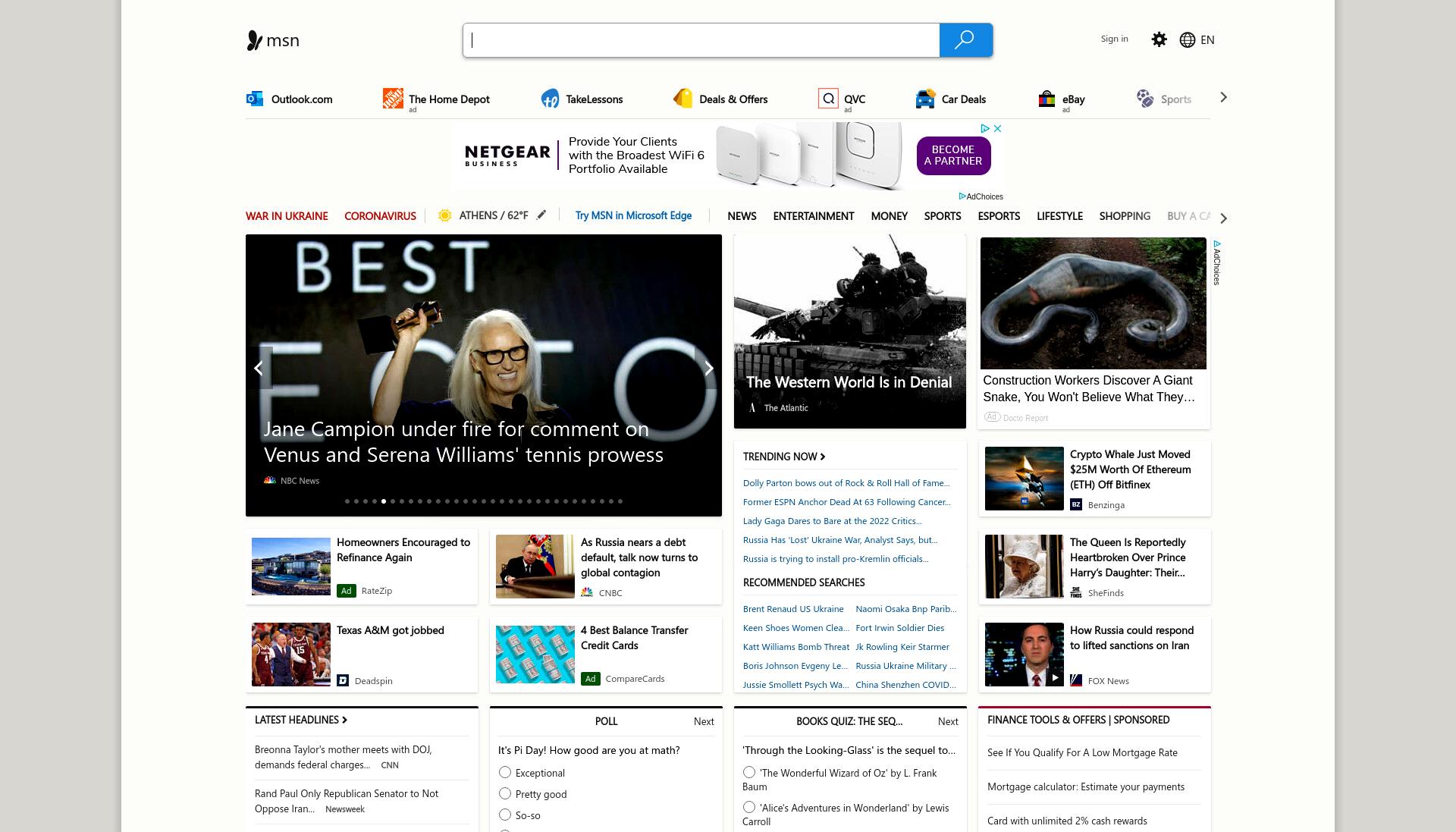Open WAR IN UKRAINE section
This screenshot has width=1456, height=832.
287,216
